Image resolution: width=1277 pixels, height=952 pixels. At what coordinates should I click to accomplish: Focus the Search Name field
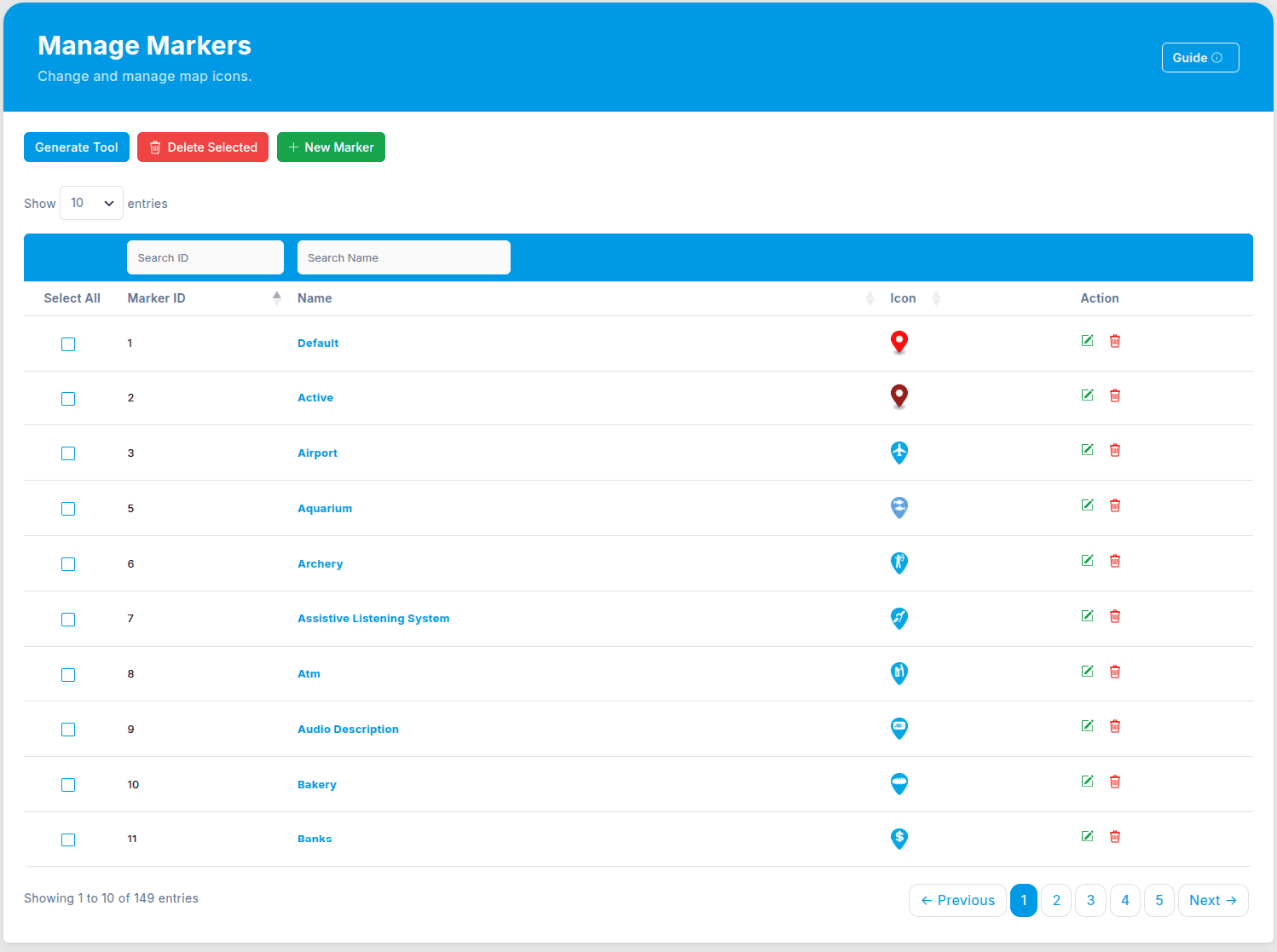point(404,257)
